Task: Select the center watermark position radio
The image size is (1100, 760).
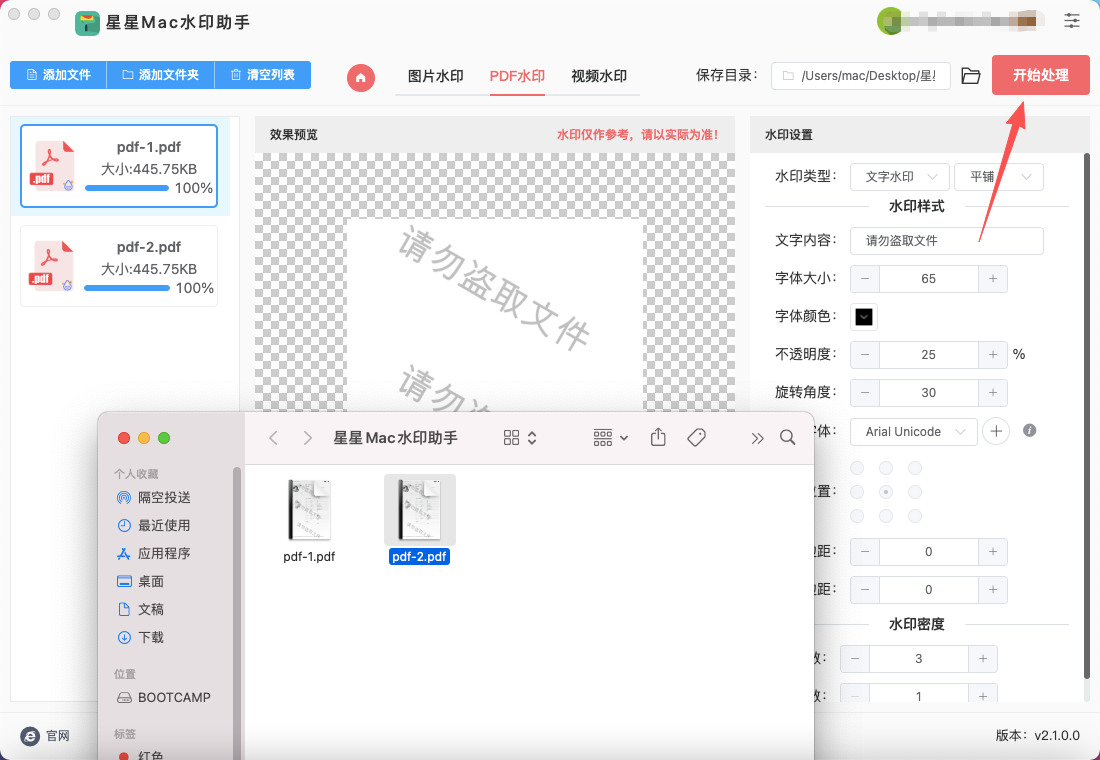Action: pyautogui.click(x=885, y=492)
